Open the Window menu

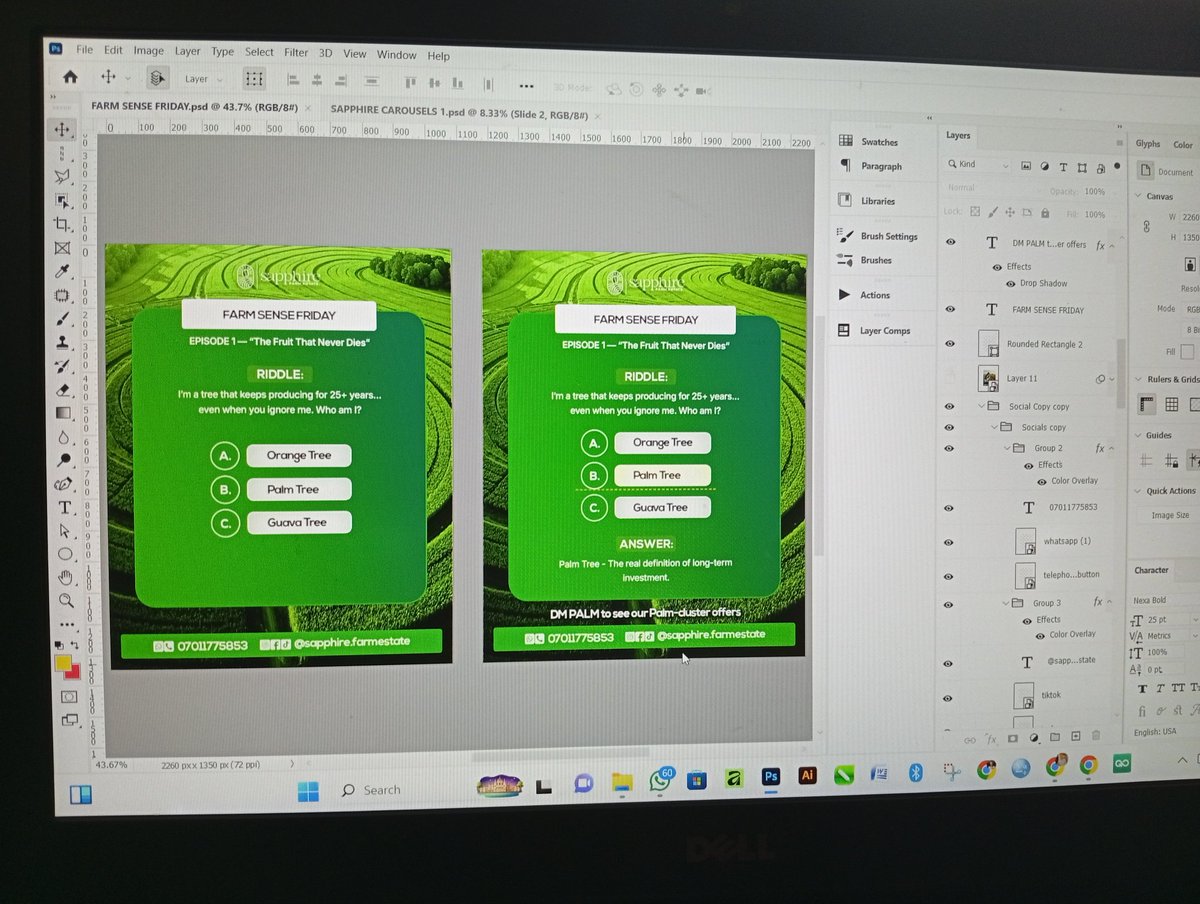point(396,55)
